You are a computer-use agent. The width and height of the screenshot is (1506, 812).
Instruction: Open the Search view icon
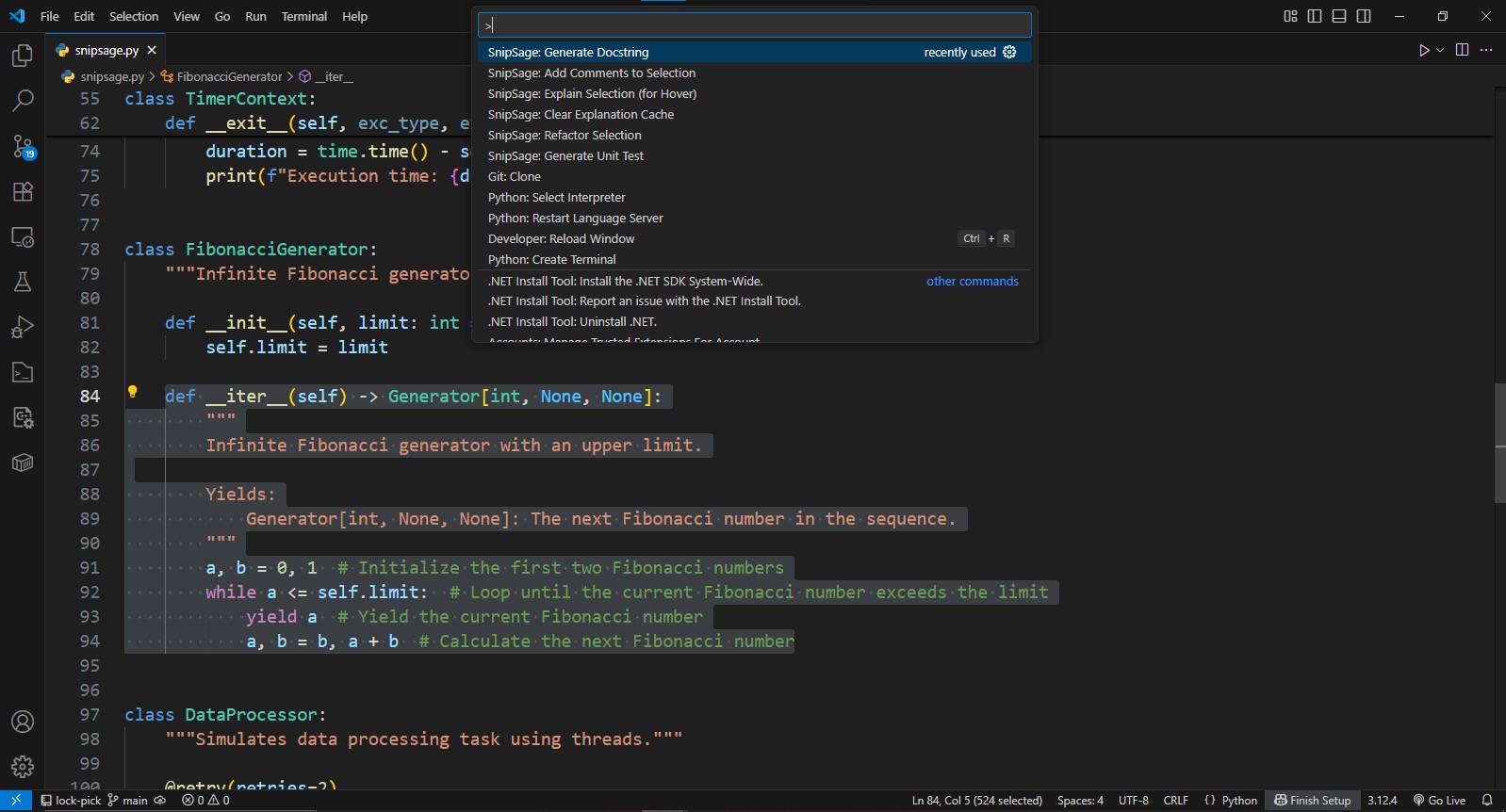pyautogui.click(x=23, y=100)
